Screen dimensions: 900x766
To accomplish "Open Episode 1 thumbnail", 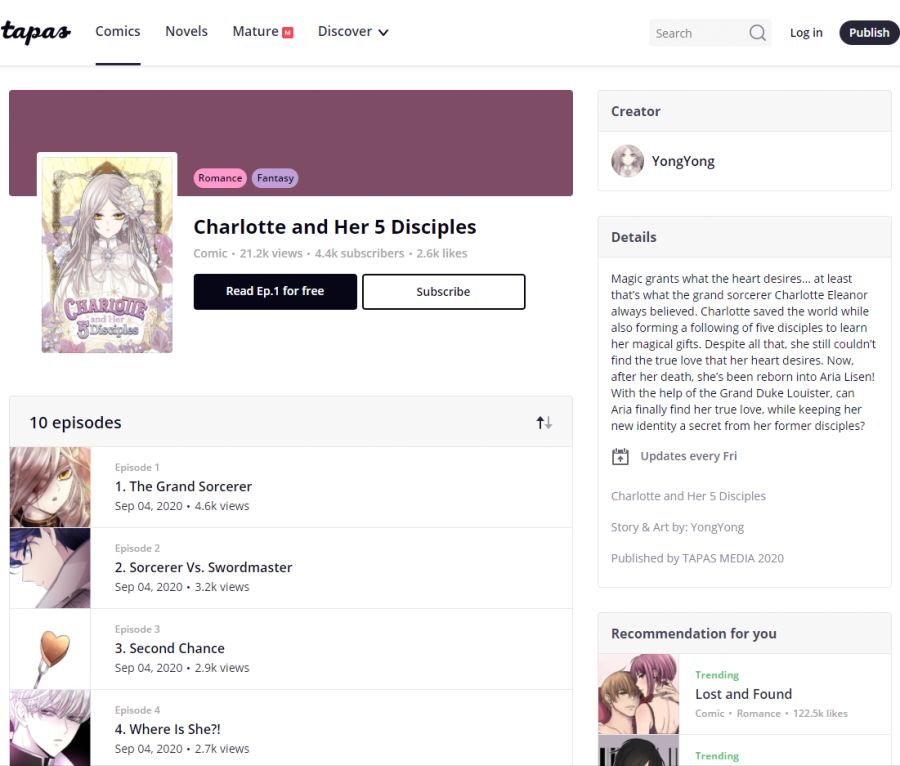I will (x=50, y=487).
